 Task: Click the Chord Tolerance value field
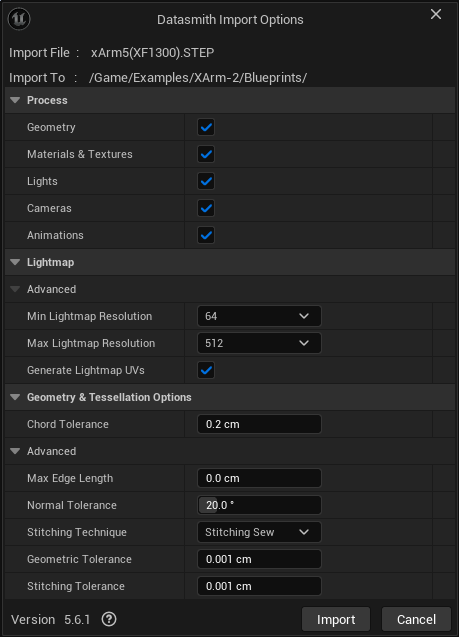[259, 424]
